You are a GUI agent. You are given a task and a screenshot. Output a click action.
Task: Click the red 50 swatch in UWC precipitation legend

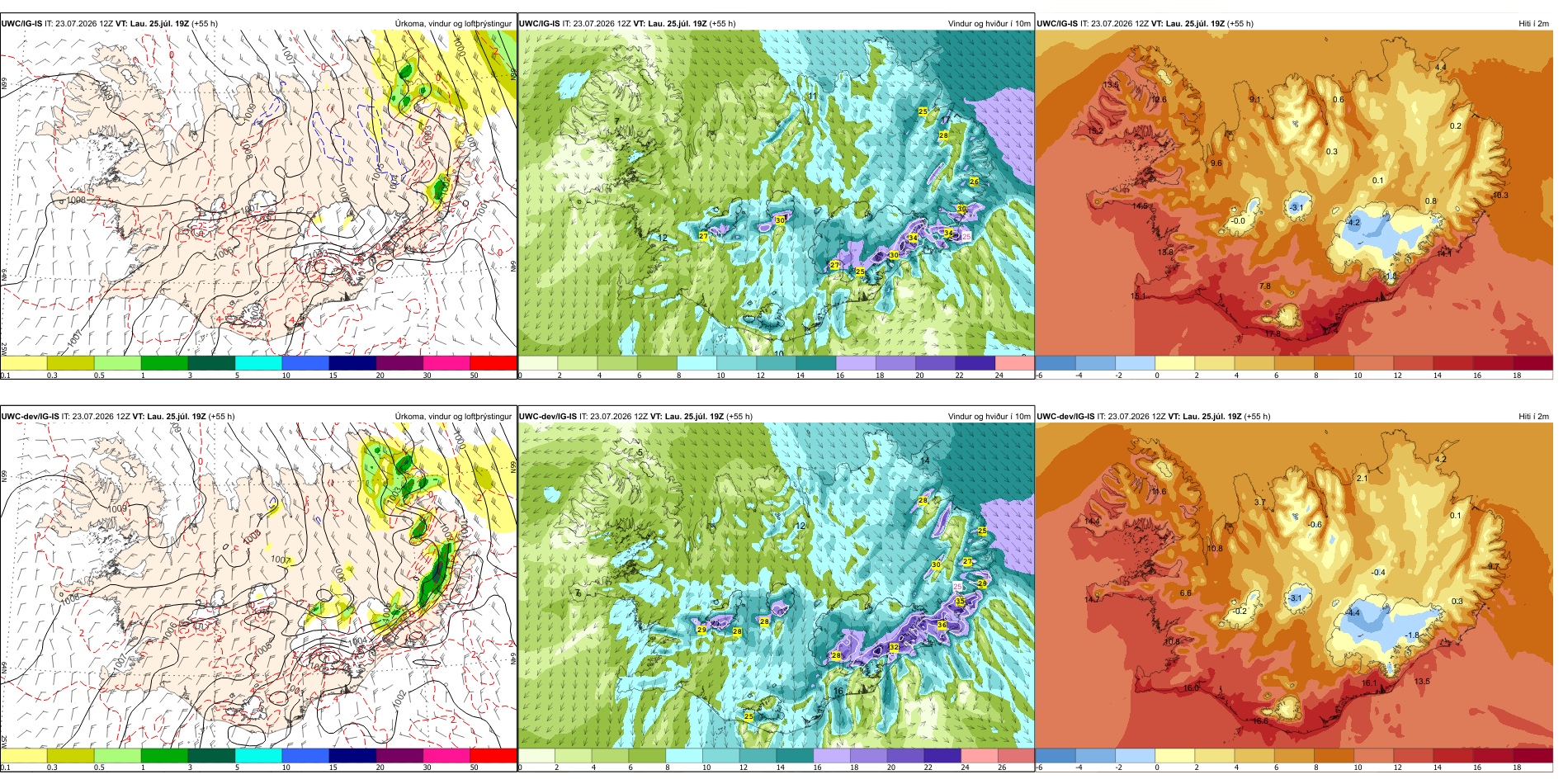point(494,362)
